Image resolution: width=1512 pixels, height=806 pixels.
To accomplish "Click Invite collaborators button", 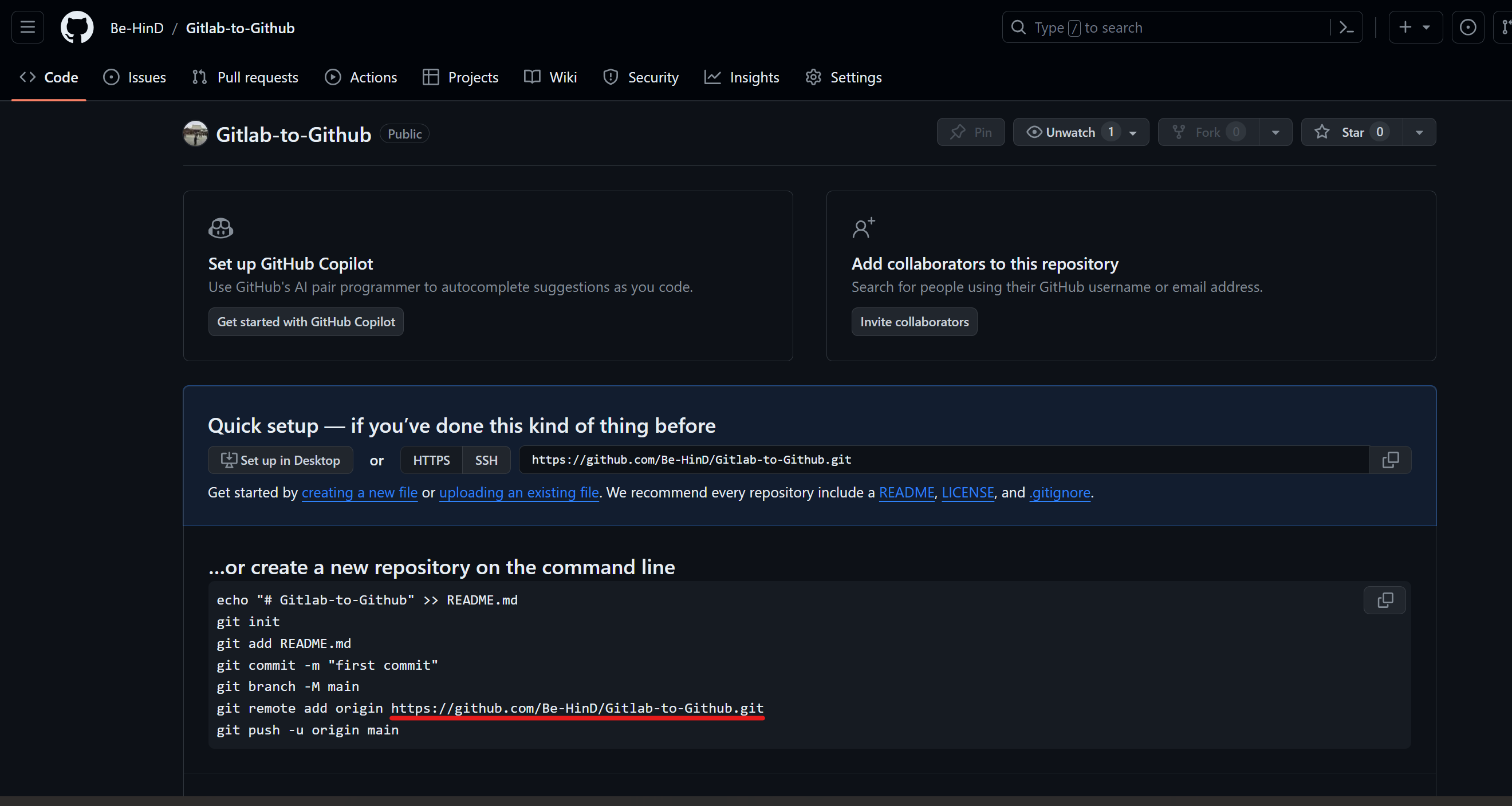I will coord(914,322).
